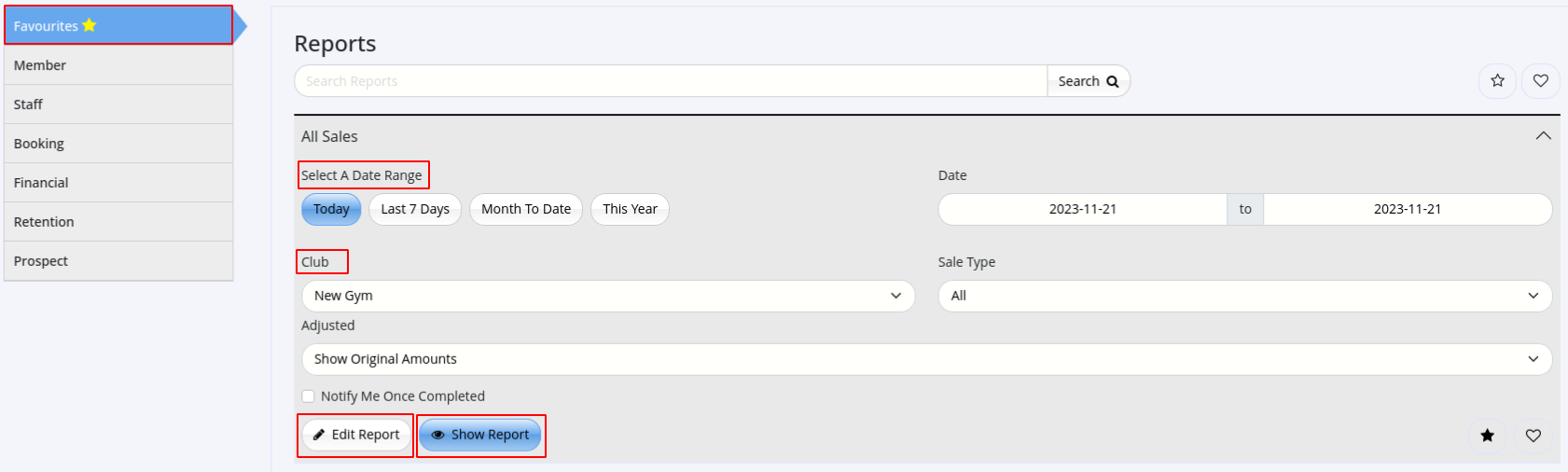Image resolution: width=1568 pixels, height=472 pixels.
Task: Select Last 7 Days range
Action: pyautogui.click(x=415, y=209)
